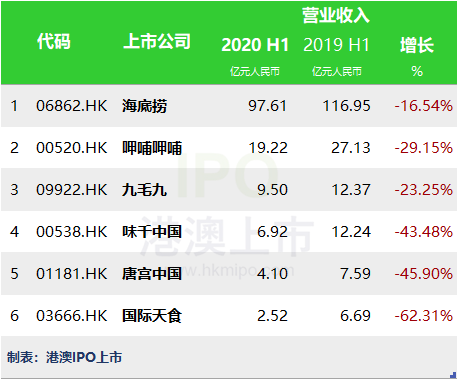Click the 2020 H1 column header
Screen dimensions: 457x389
click(255, 45)
